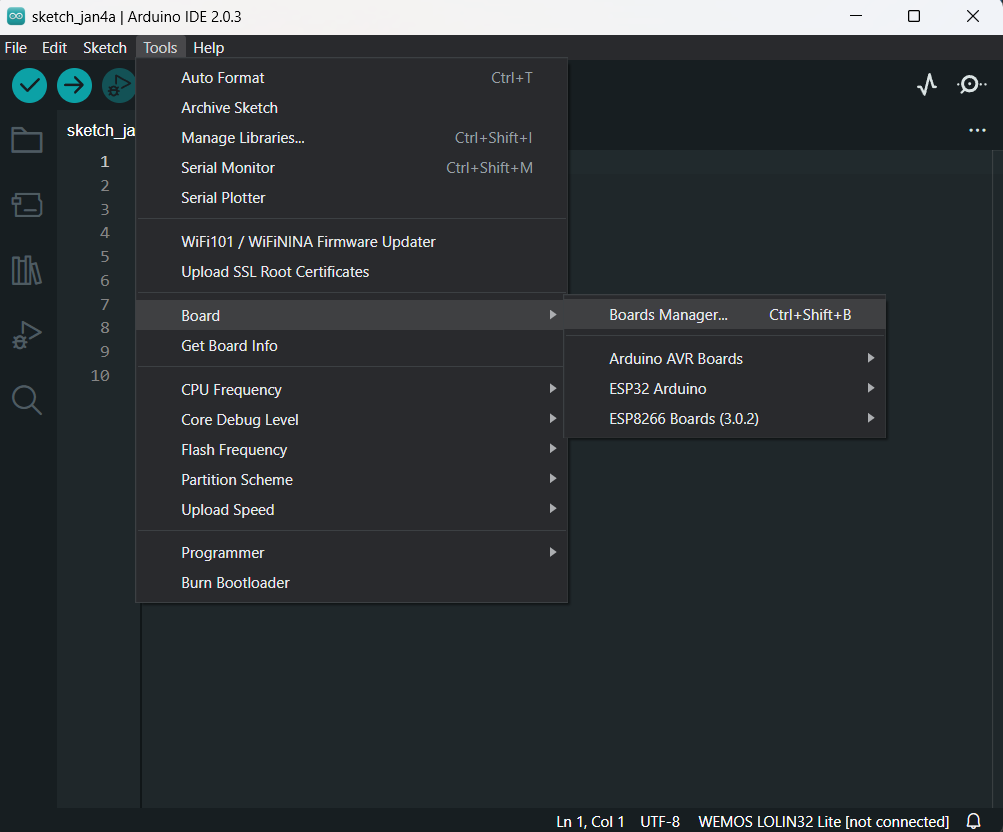This screenshot has width=1003, height=832.
Task: Open the Serial Monitor magnifier icon
Action: [x=971, y=84]
